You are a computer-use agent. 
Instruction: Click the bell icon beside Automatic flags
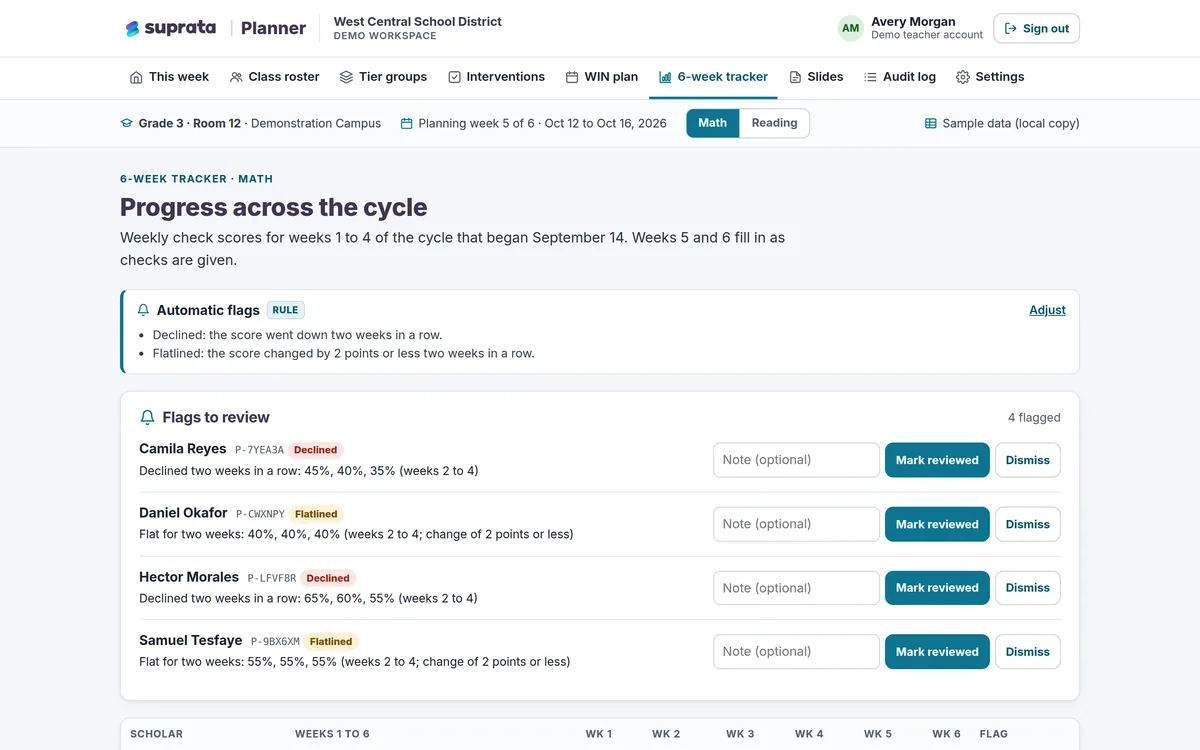pos(144,310)
